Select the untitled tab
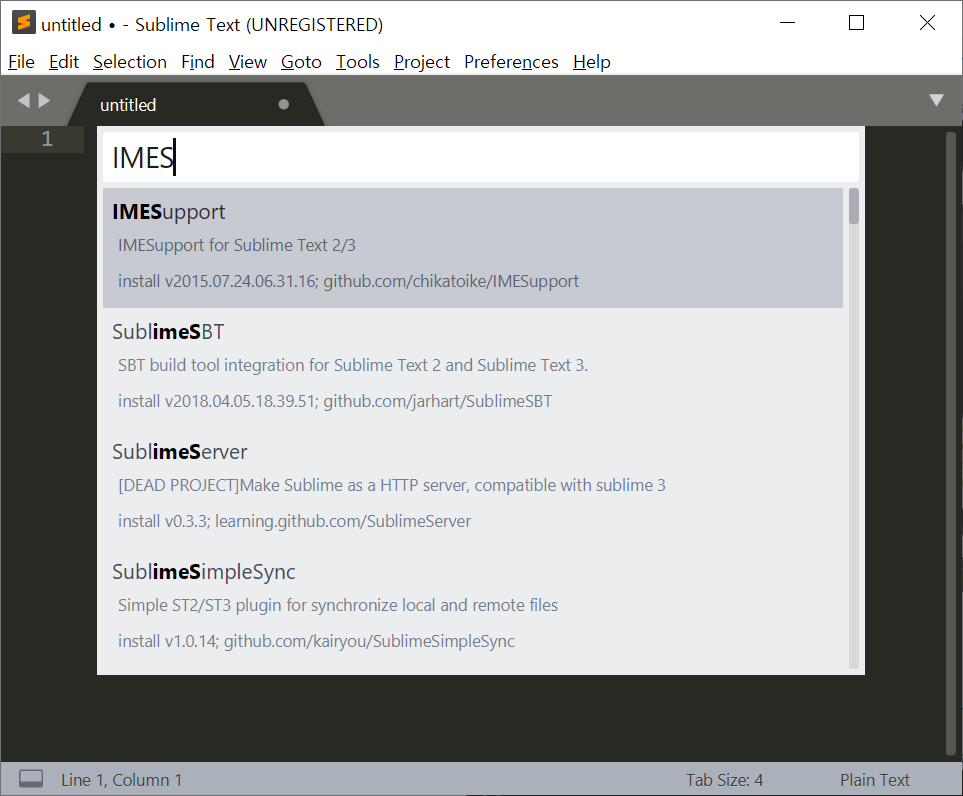The image size is (963, 796). (197, 105)
